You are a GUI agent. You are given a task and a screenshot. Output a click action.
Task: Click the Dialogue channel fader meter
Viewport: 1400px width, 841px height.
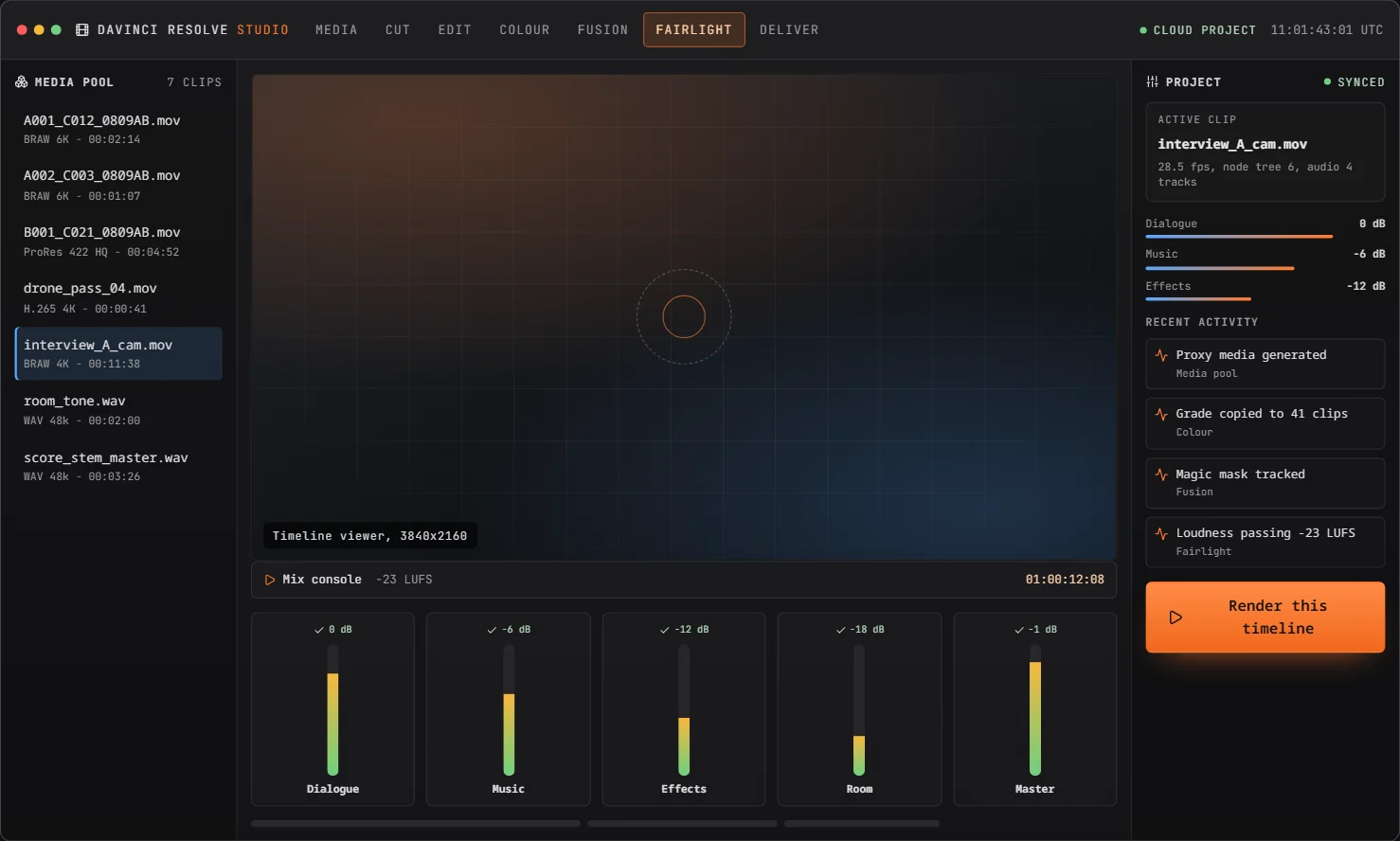point(332,710)
